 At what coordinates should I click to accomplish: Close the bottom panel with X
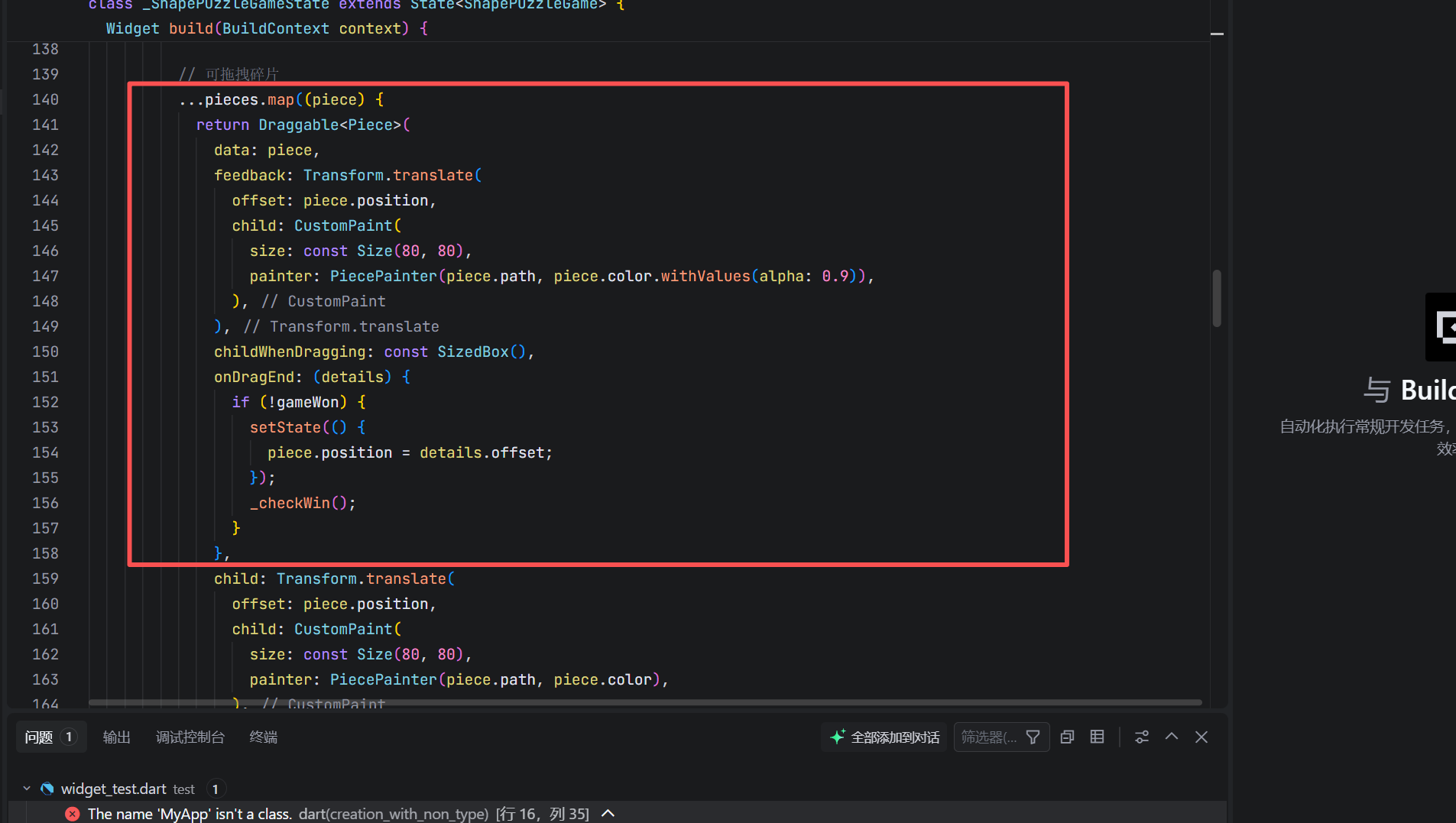point(1201,737)
